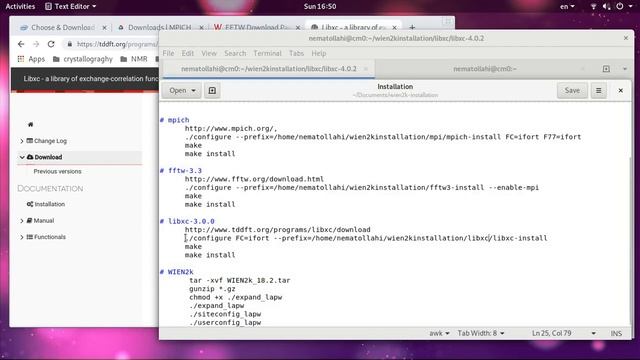Click the volume icon in top bar
Screen dimensions: 640x360
(x=607, y=7)
